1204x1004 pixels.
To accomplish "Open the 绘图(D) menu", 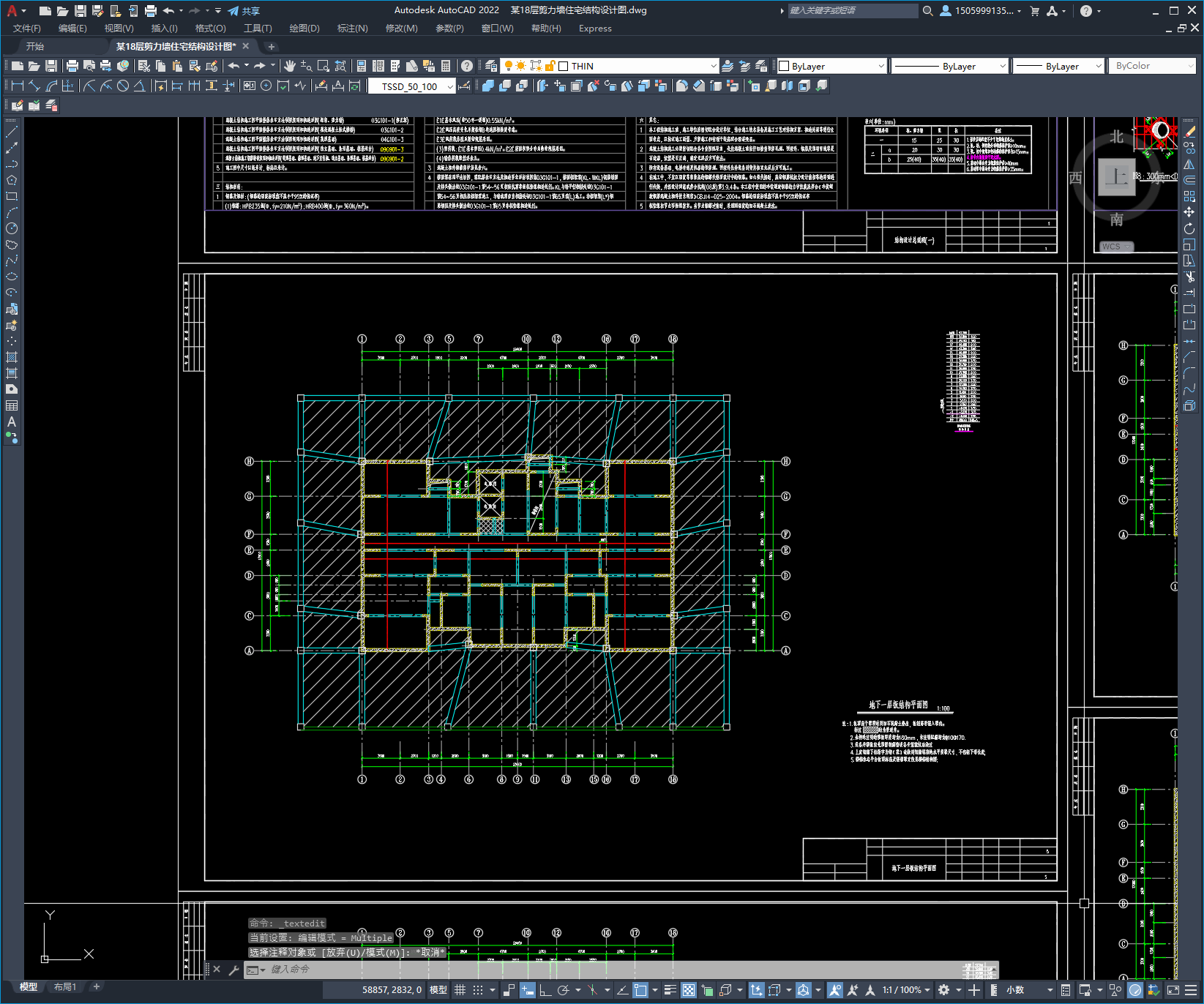I will (304, 29).
